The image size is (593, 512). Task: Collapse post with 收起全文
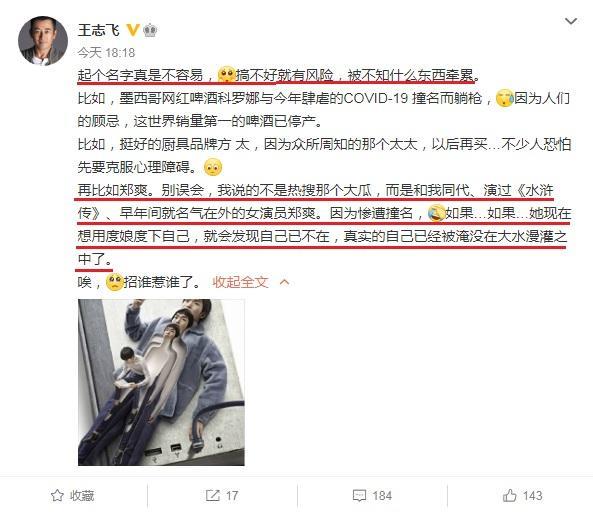240,282
